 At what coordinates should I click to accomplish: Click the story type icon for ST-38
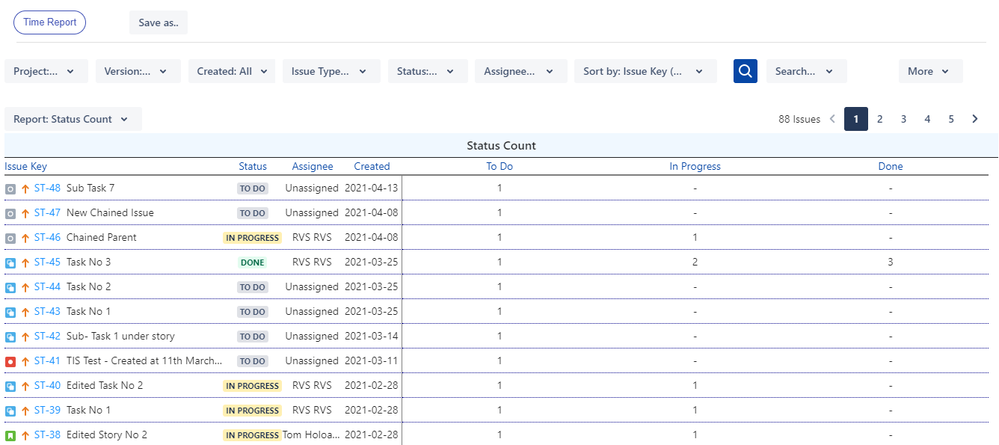point(10,436)
